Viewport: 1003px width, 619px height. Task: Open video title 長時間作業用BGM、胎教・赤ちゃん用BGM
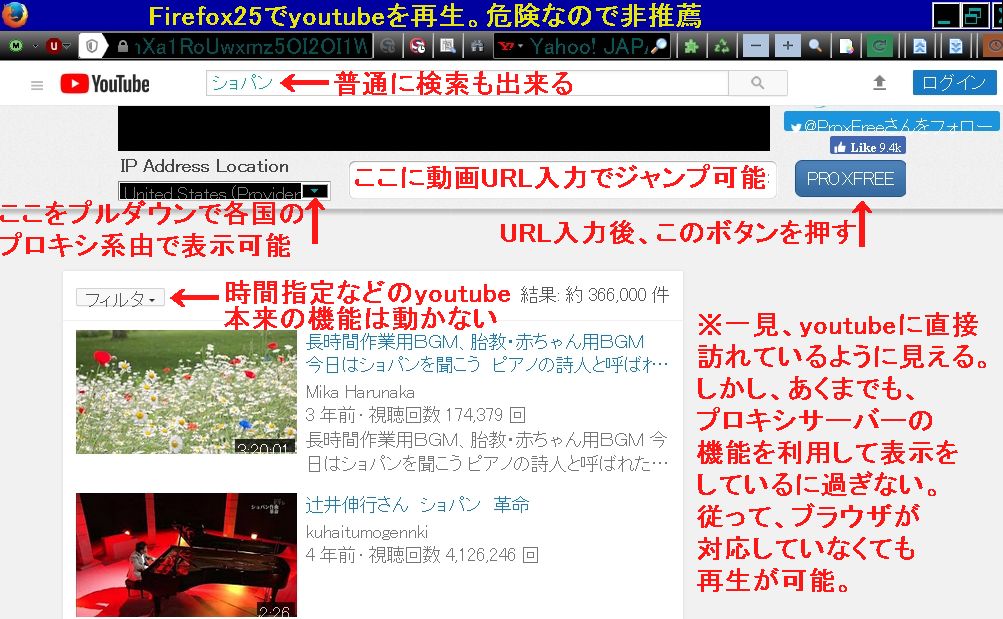pyautogui.click(x=487, y=353)
